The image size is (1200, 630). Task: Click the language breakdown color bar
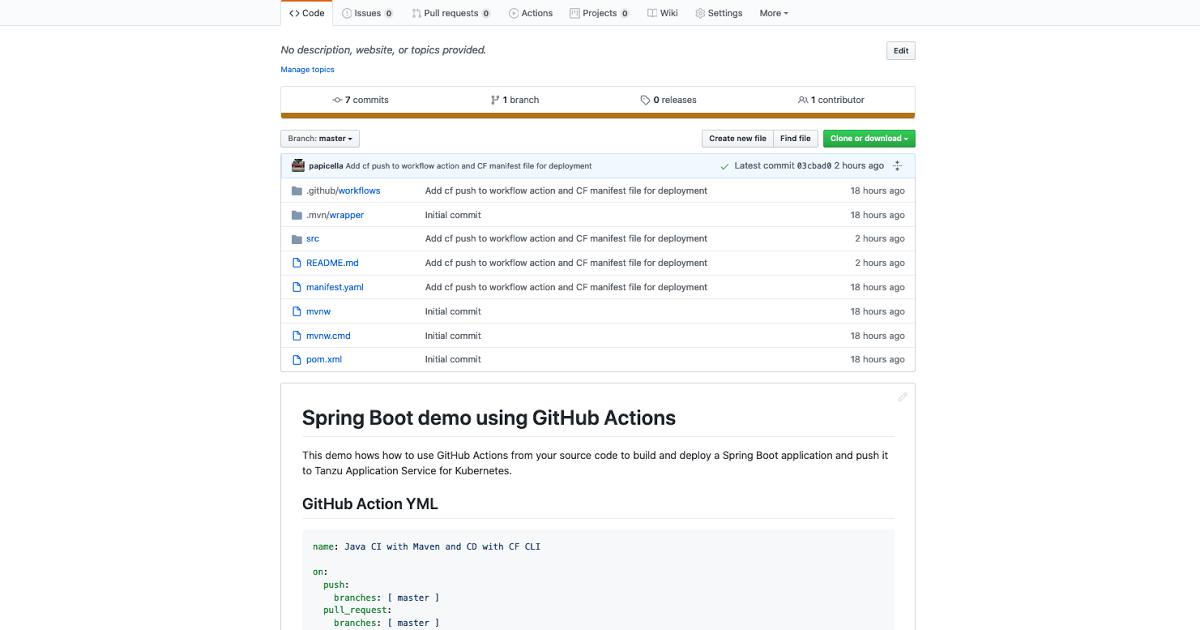pyautogui.click(x=598, y=116)
